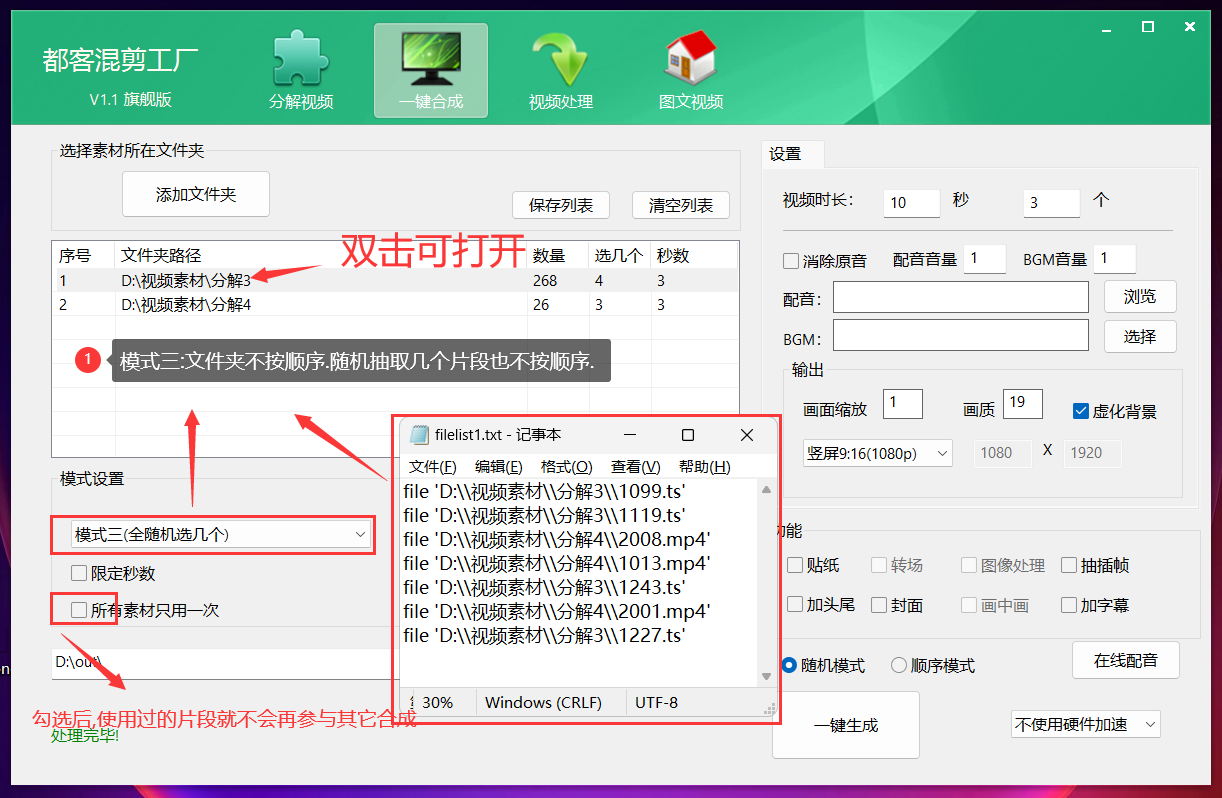Uncheck the 虚化背景 checkbox

[1080, 411]
